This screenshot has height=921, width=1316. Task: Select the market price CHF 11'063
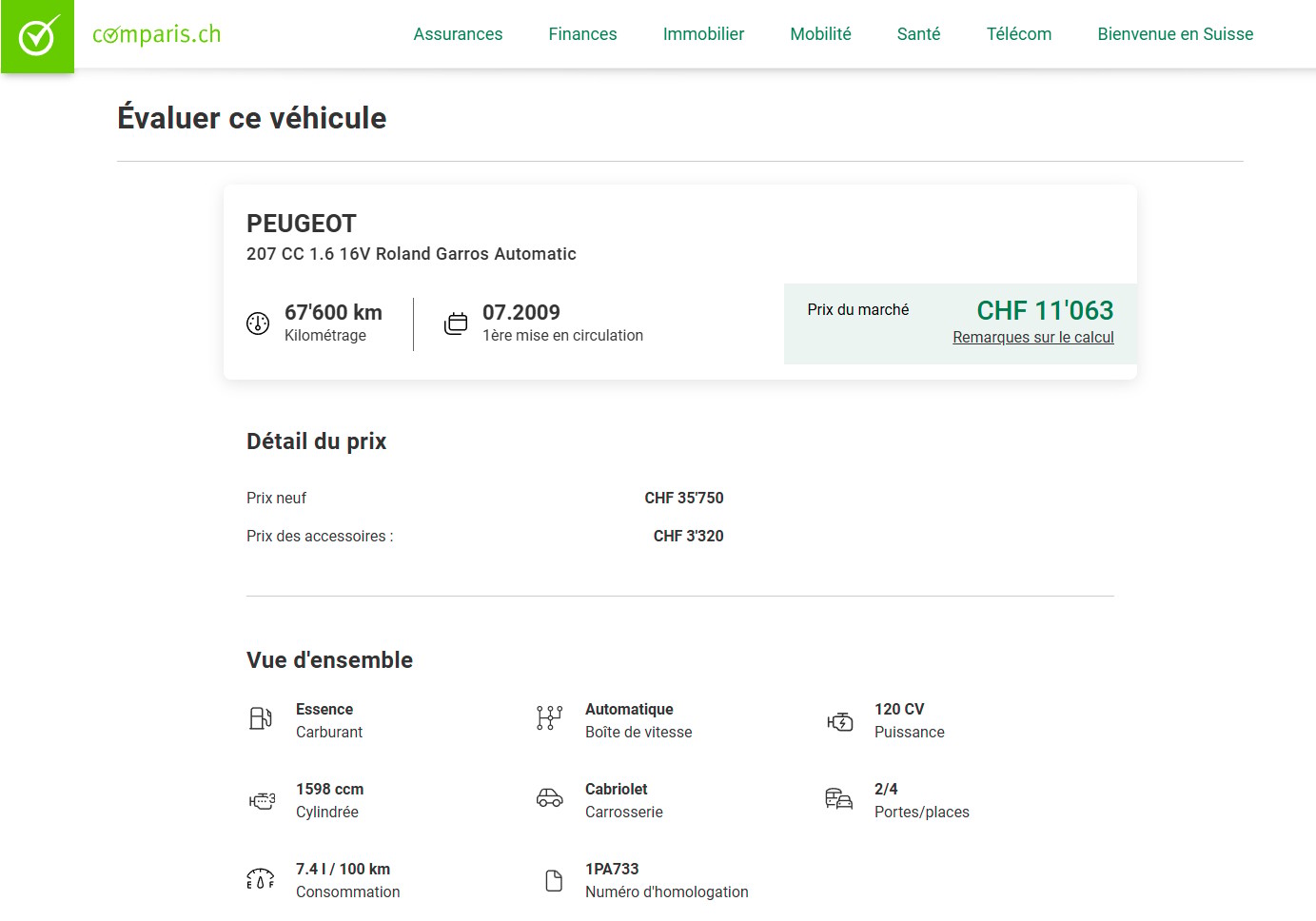[1045, 310]
